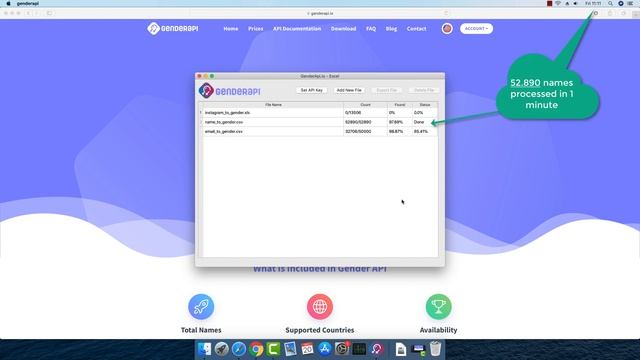Open Spotlight search in menu bar

point(610,3)
